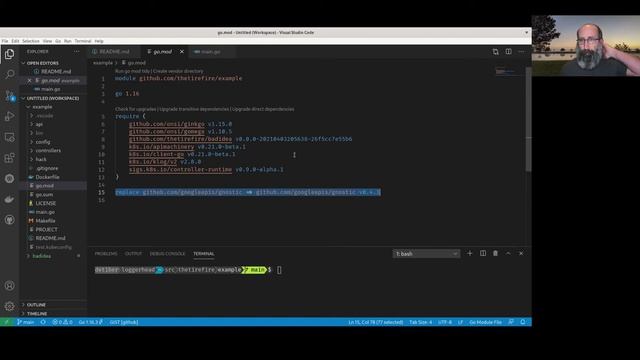Open the Run and Debug view

click(9, 116)
